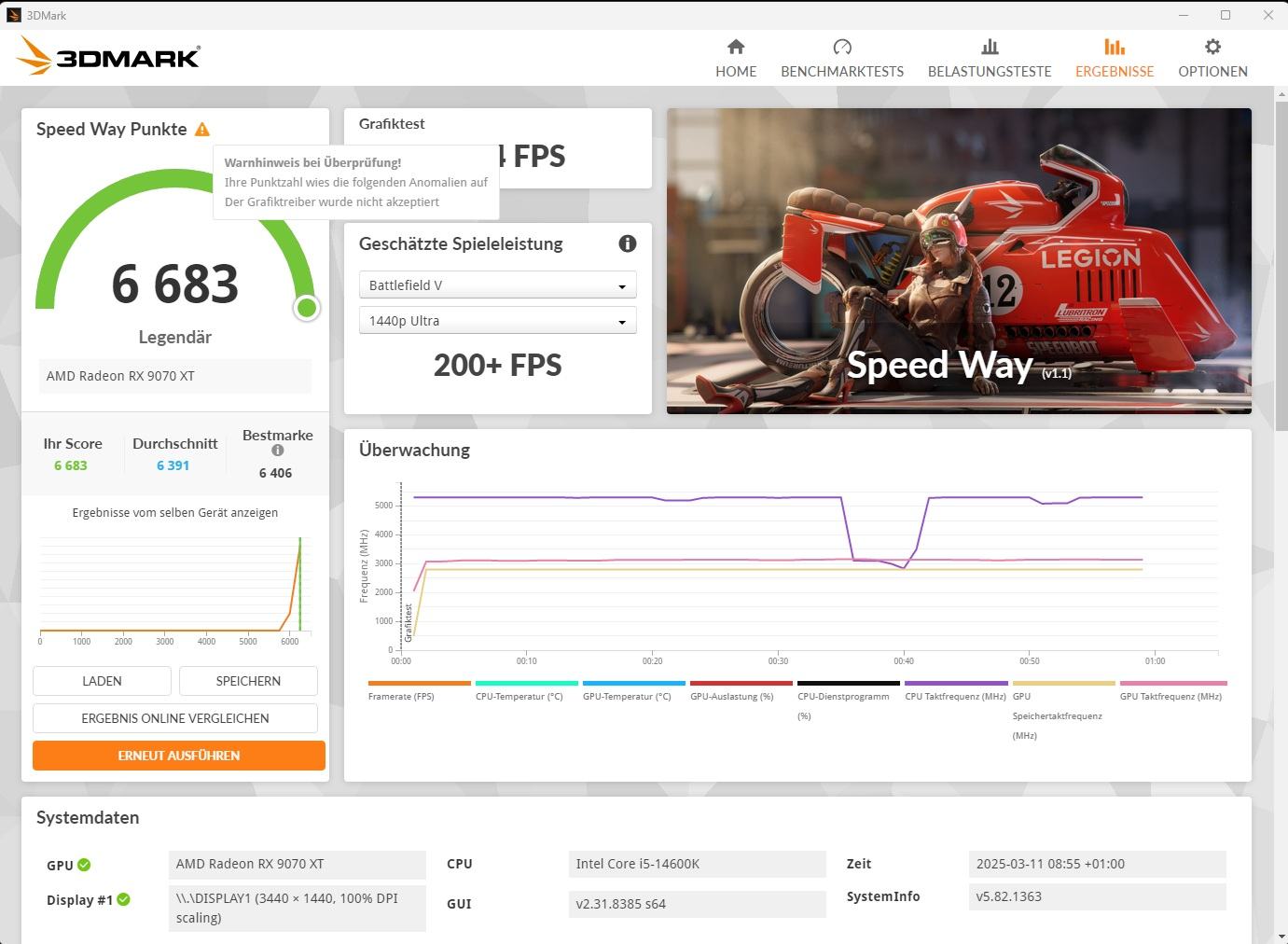Click 'Ergebnisse vom selben Gerät anzeigen' text
Screen dimensions: 1288x944
175,512
